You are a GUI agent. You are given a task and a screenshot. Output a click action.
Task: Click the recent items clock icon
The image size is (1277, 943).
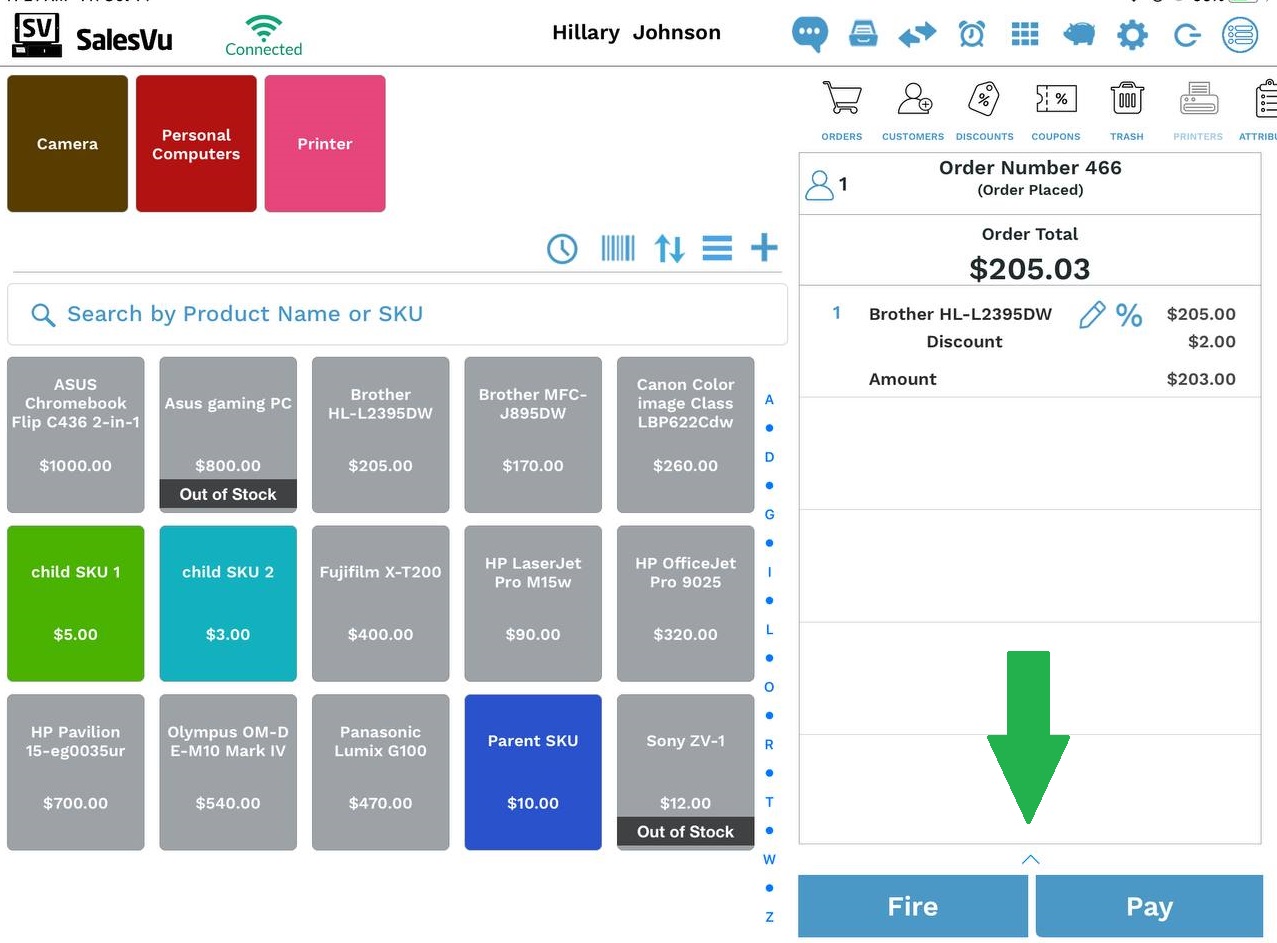pos(562,248)
